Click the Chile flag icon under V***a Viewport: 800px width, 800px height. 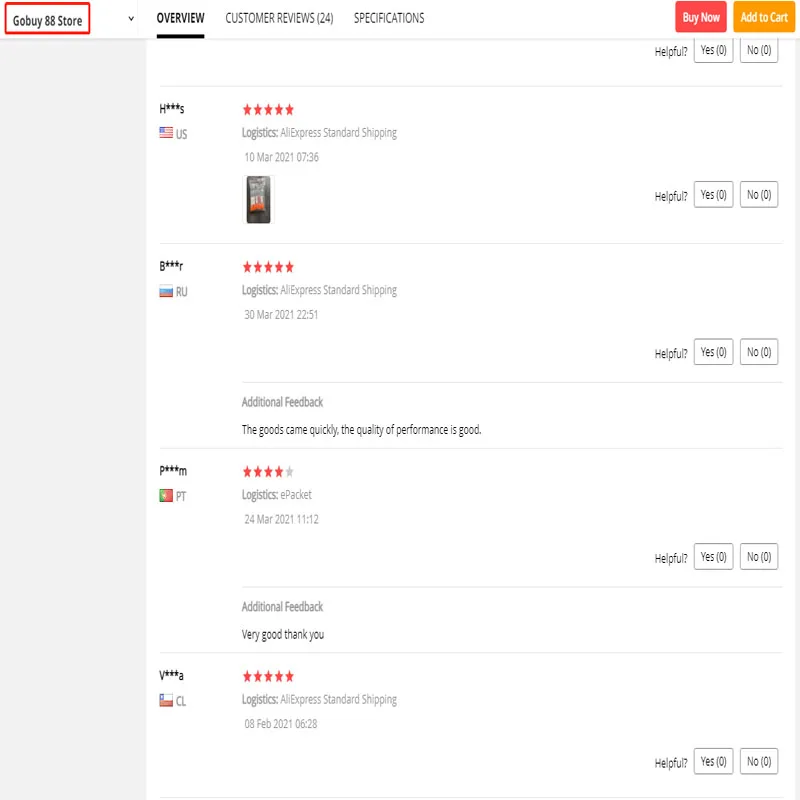click(x=166, y=701)
